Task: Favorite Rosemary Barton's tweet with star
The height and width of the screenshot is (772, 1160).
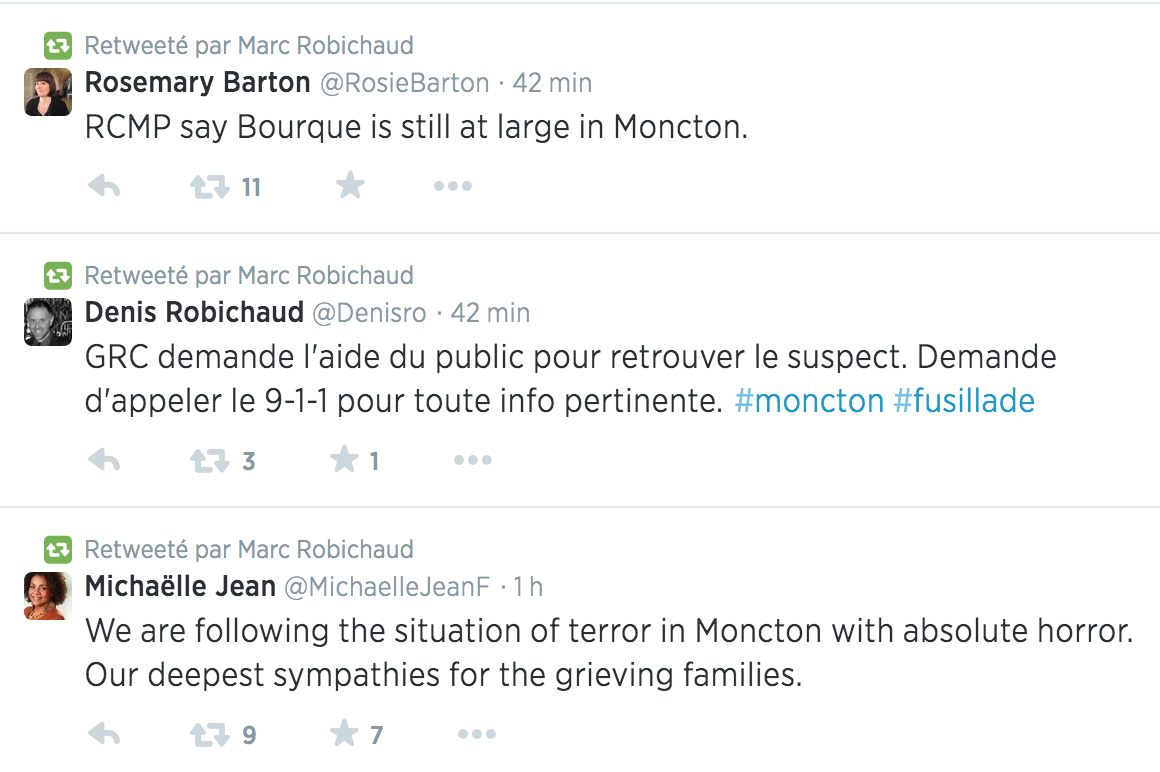Action: 350,186
